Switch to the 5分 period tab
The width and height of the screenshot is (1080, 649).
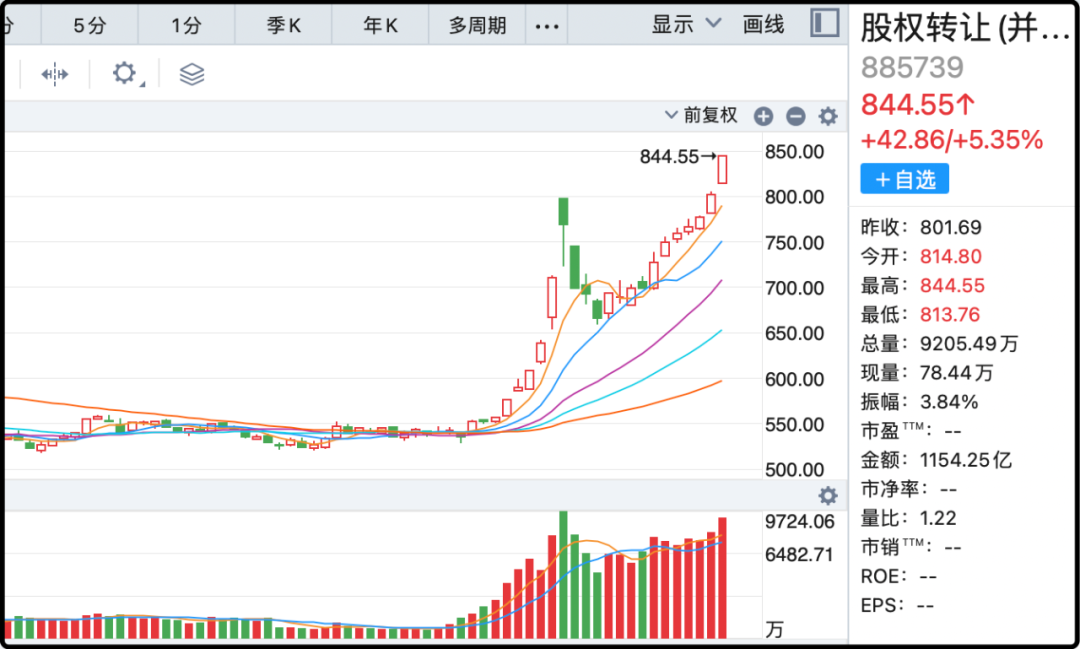(89, 26)
